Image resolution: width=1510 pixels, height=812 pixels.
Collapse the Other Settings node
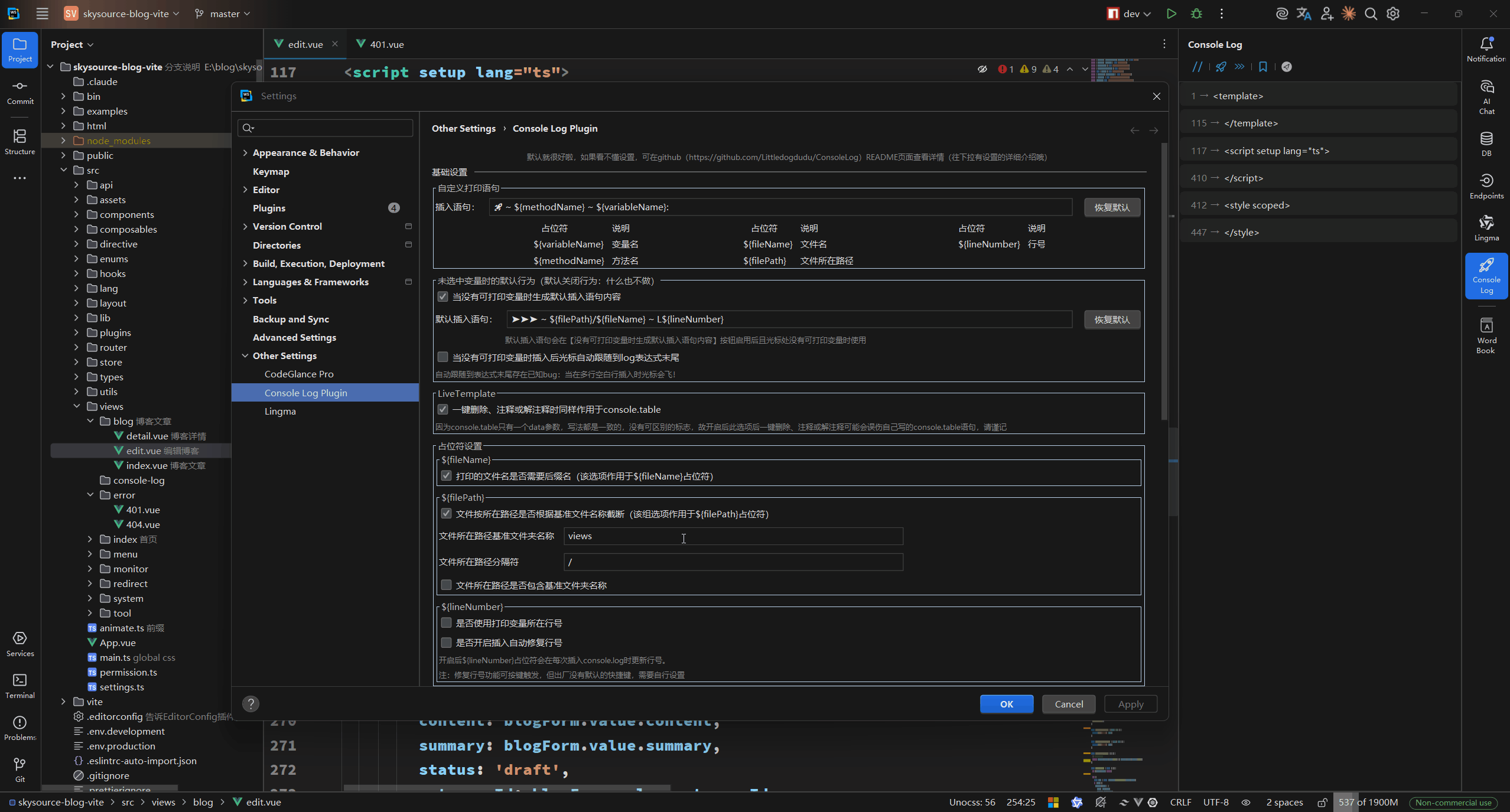[x=245, y=356]
